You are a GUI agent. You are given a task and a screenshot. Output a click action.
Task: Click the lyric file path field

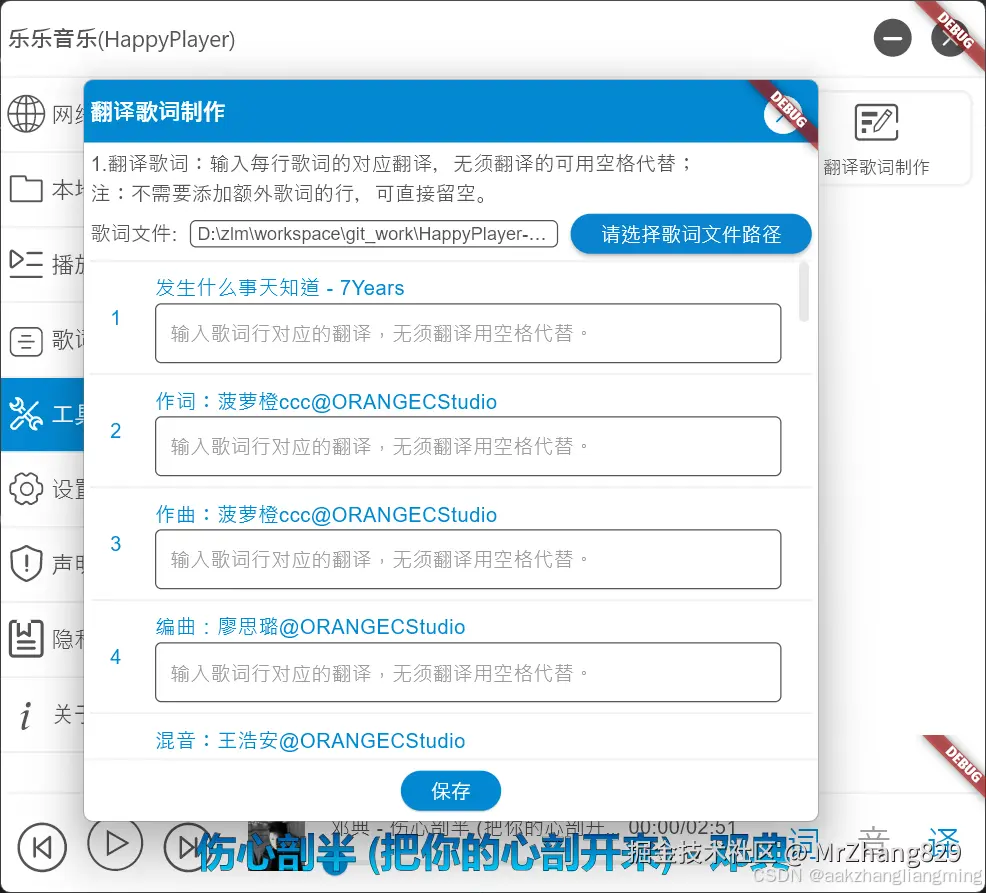point(374,234)
